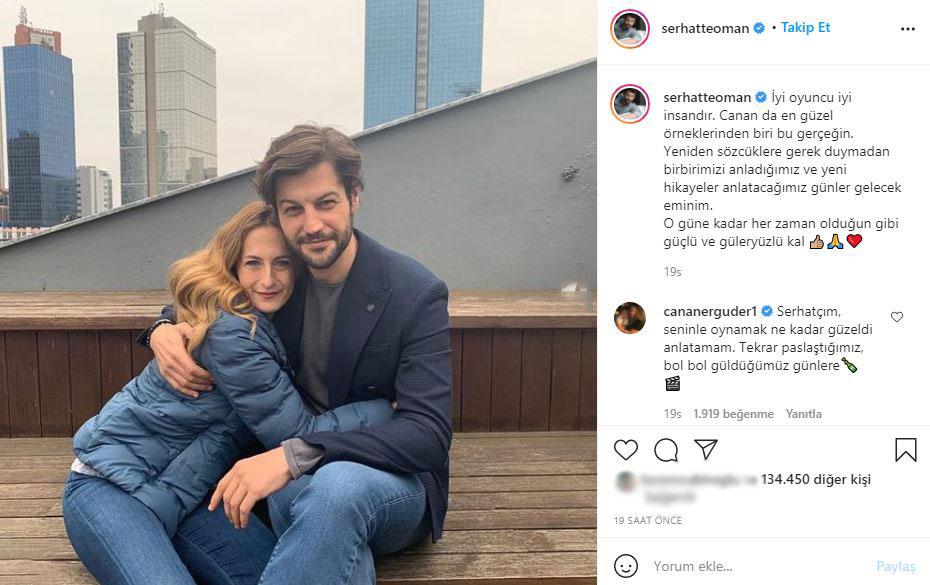930x585 pixels.
Task: Open emoji picker smiley icon
Action: point(626,566)
